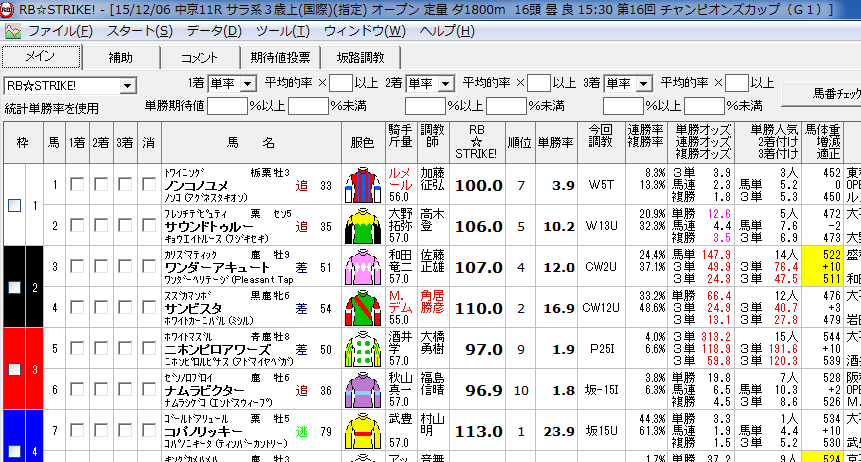Click jockey silks icon for ワンダーアキュート
861x462 pixels.
point(362,268)
